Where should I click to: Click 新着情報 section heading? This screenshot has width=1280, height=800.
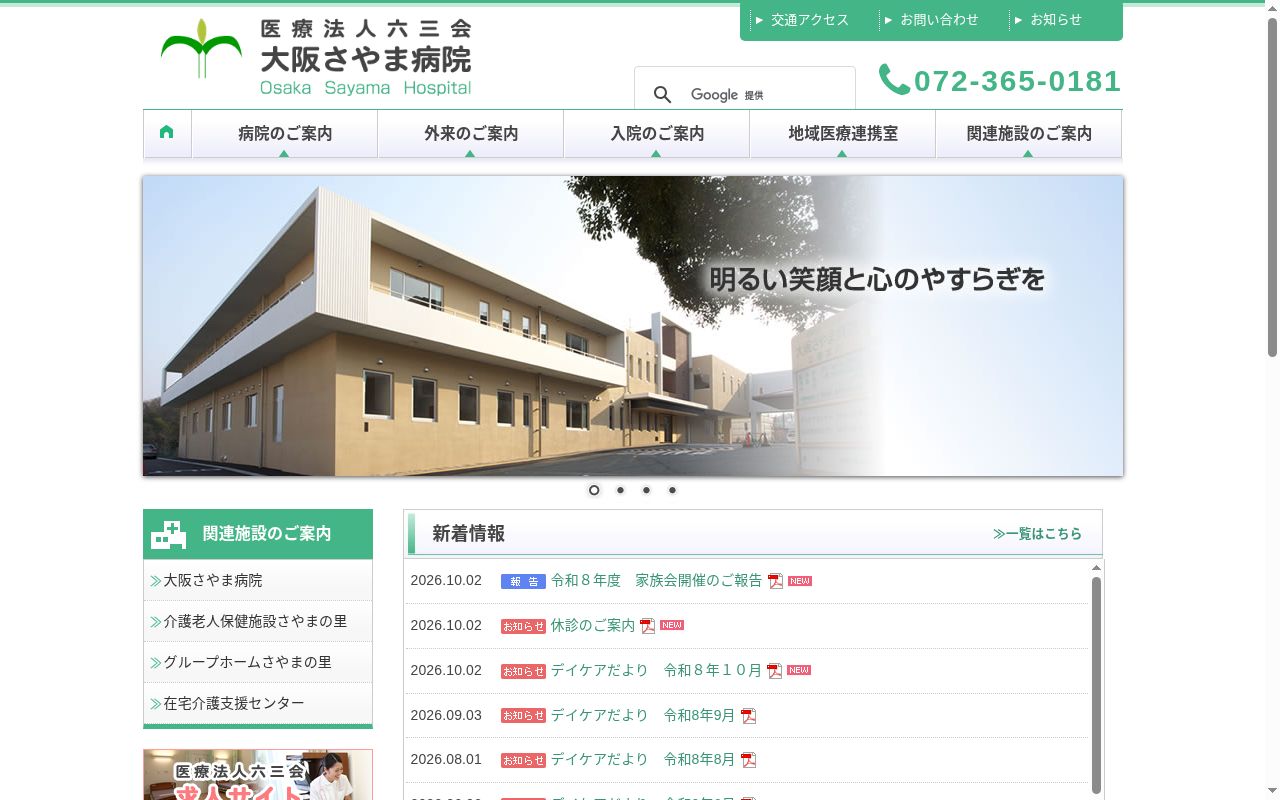(x=468, y=534)
